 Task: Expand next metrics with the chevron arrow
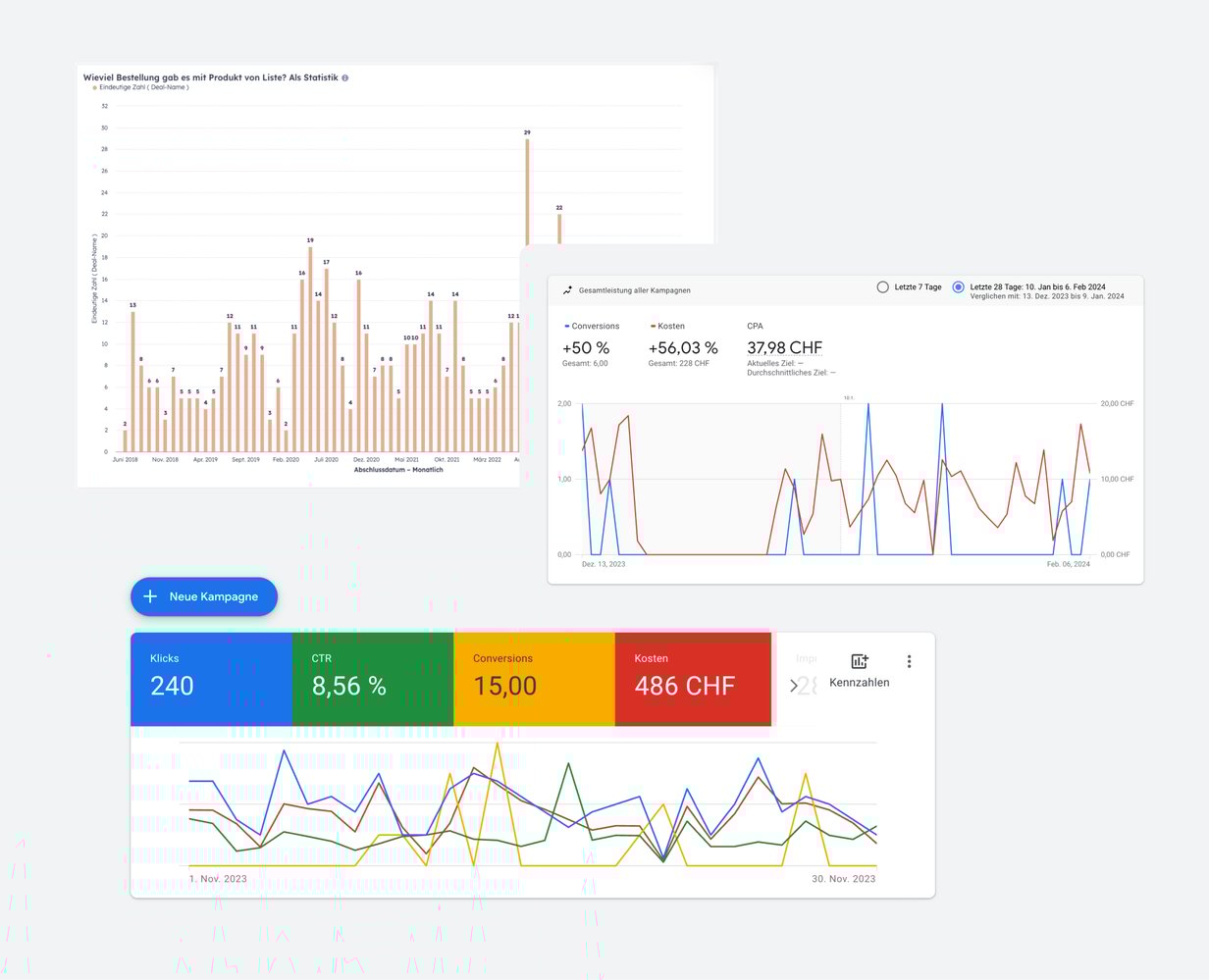click(x=794, y=687)
